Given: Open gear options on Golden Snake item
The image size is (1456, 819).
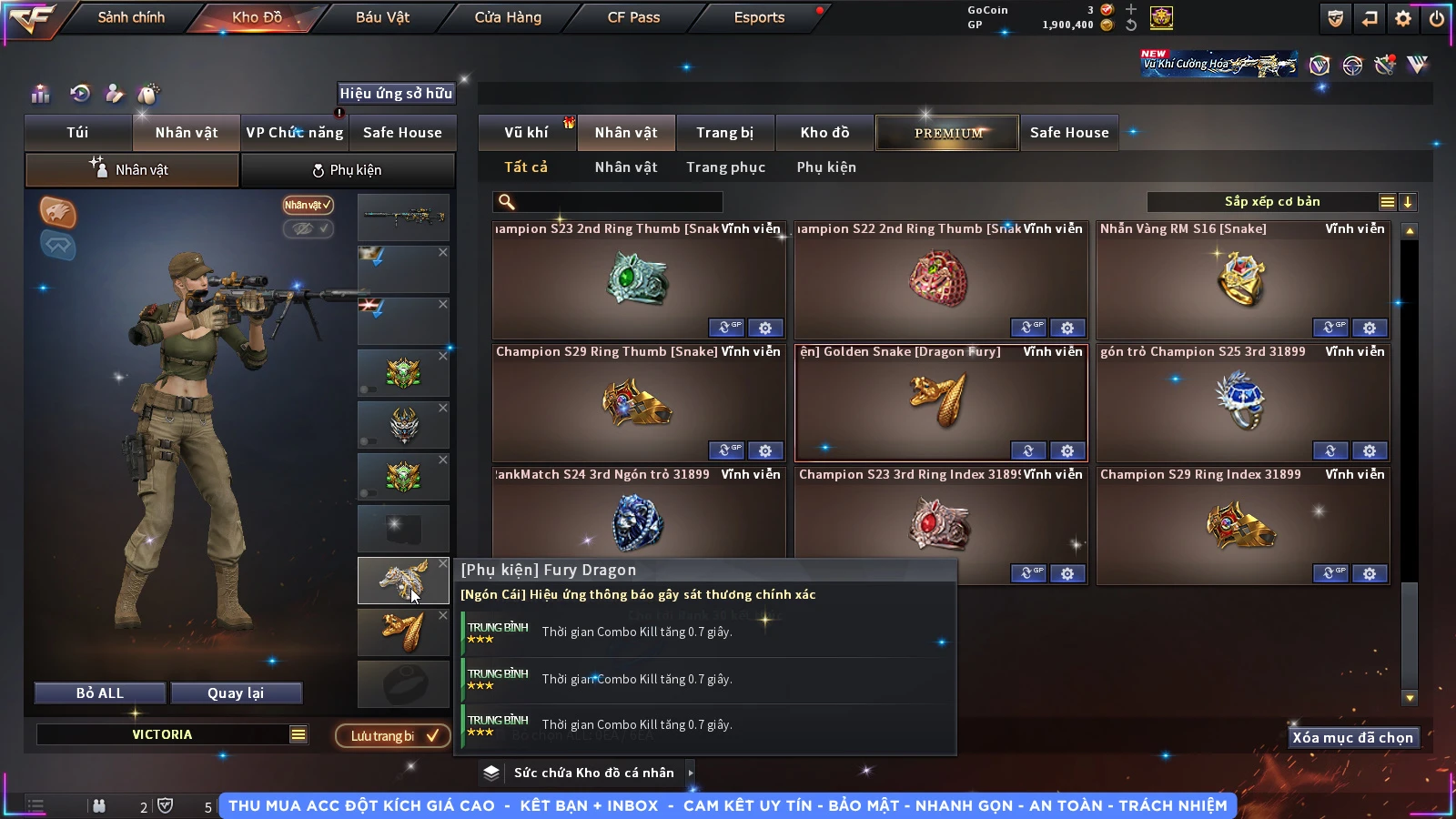Looking at the screenshot, I should click(1067, 450).
